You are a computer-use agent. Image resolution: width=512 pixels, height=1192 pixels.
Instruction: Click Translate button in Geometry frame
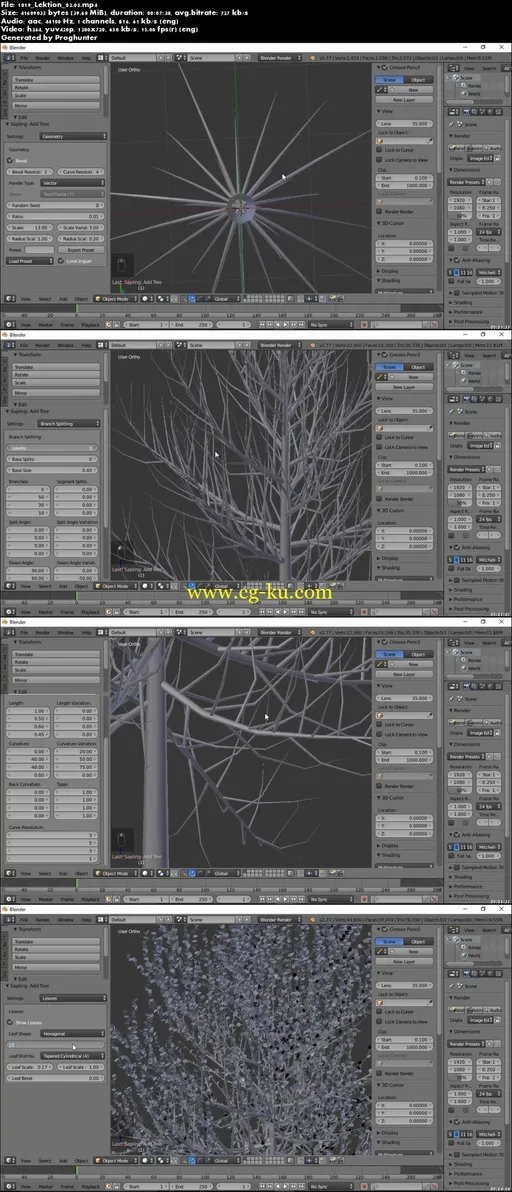tap(55, 79)
